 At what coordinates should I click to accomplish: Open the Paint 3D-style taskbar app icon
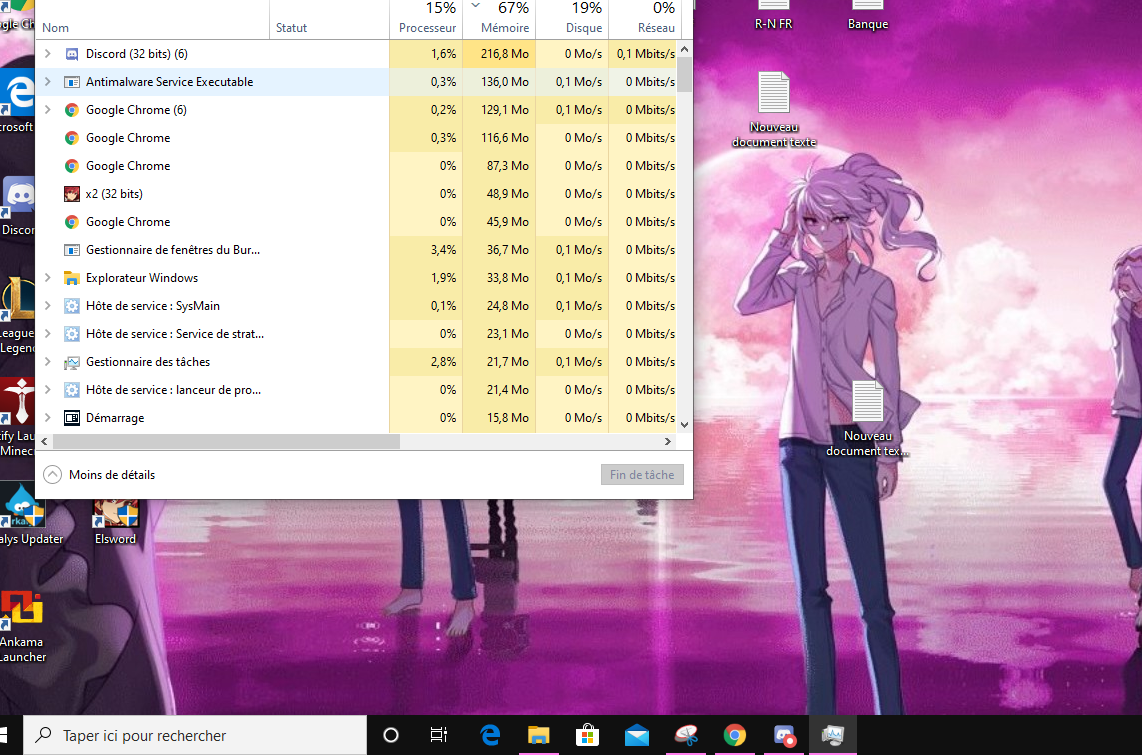pyautogui.click(x=686, y=735)
